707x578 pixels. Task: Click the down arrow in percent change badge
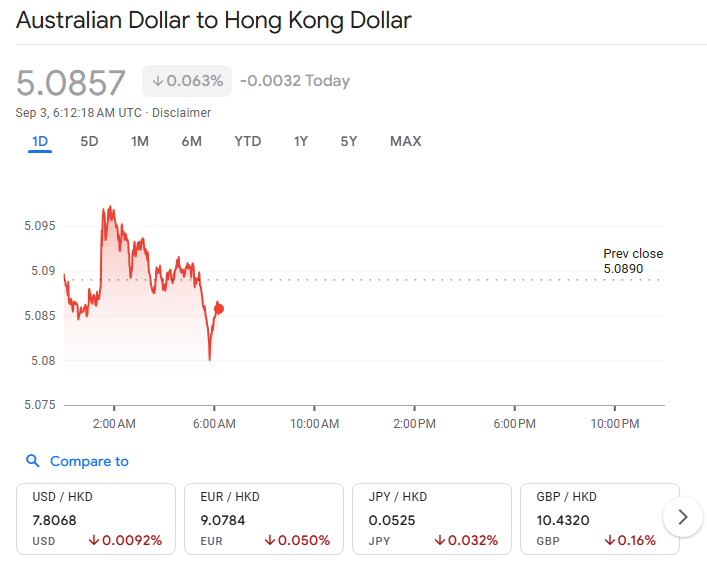tap(158, 81)
